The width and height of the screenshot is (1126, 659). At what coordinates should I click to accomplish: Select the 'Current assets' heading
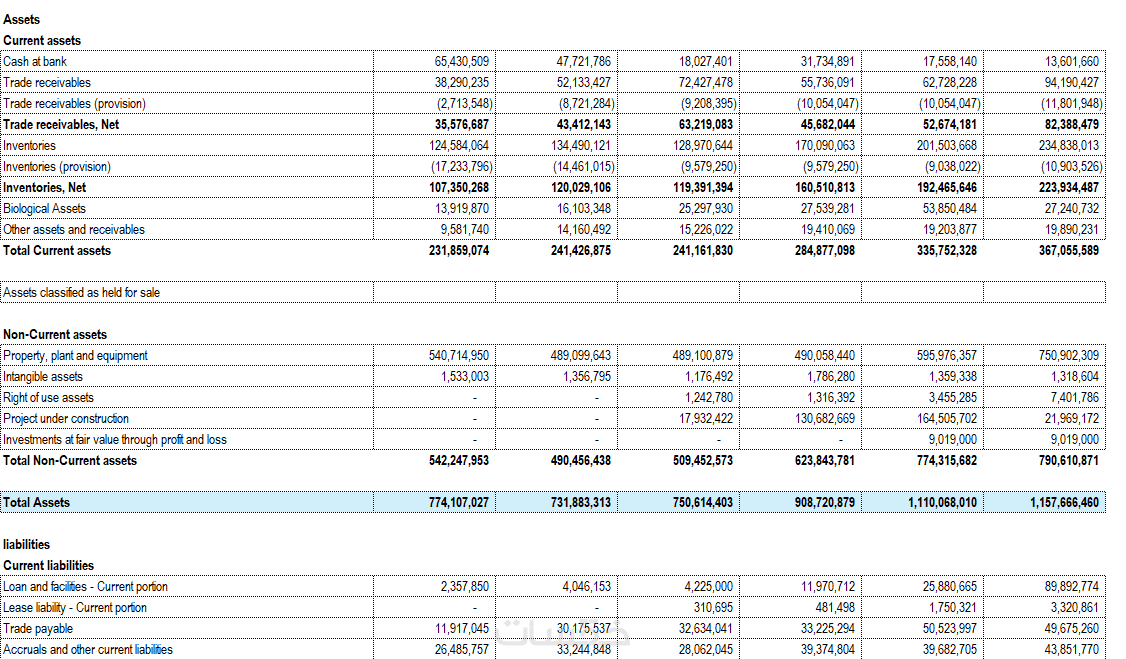[42, 41]
